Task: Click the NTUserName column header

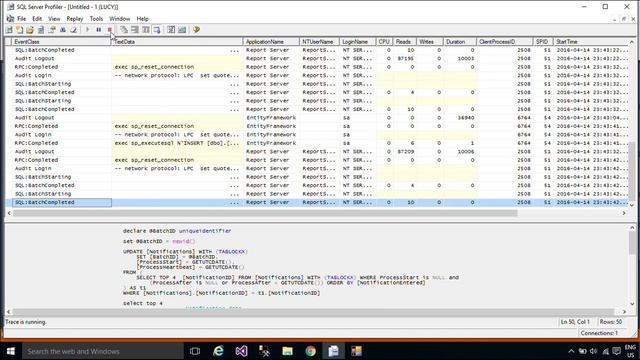Action: tap(319, 42)
